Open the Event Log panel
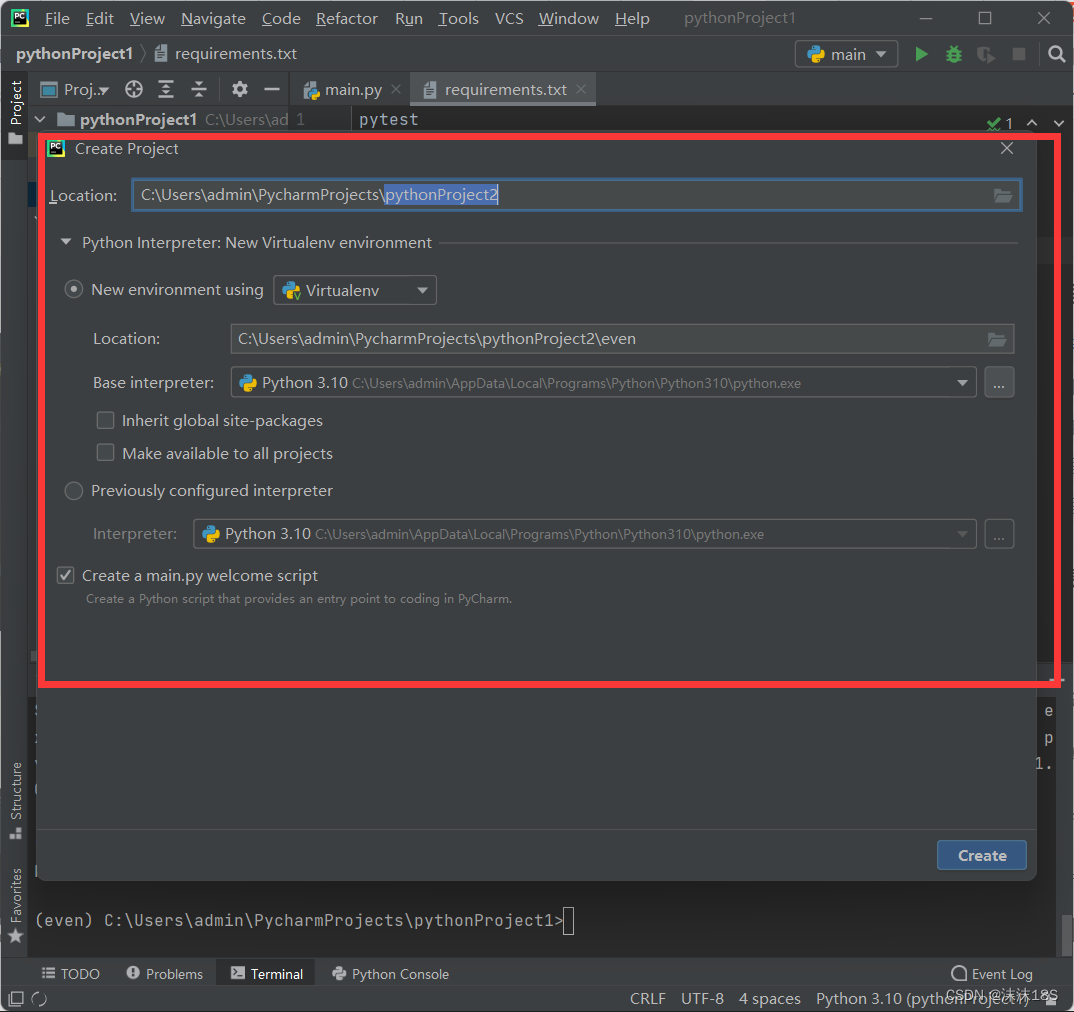The height and width of the screenshot is (1012, 1074). point(992,974)
